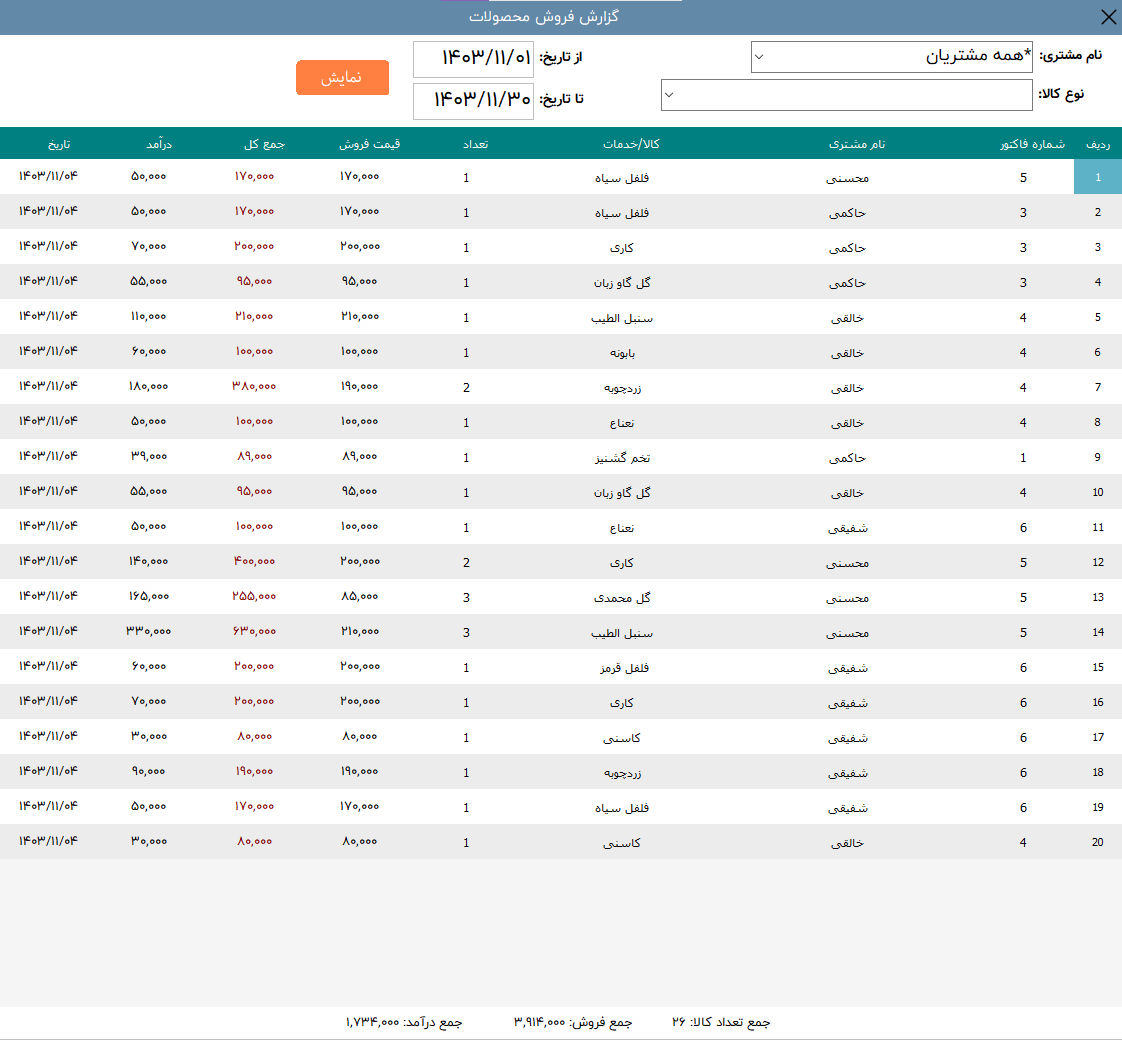This screenshot has width=1122, height=1040.
Task: Click کاری product in row 3
Action: 622,248
